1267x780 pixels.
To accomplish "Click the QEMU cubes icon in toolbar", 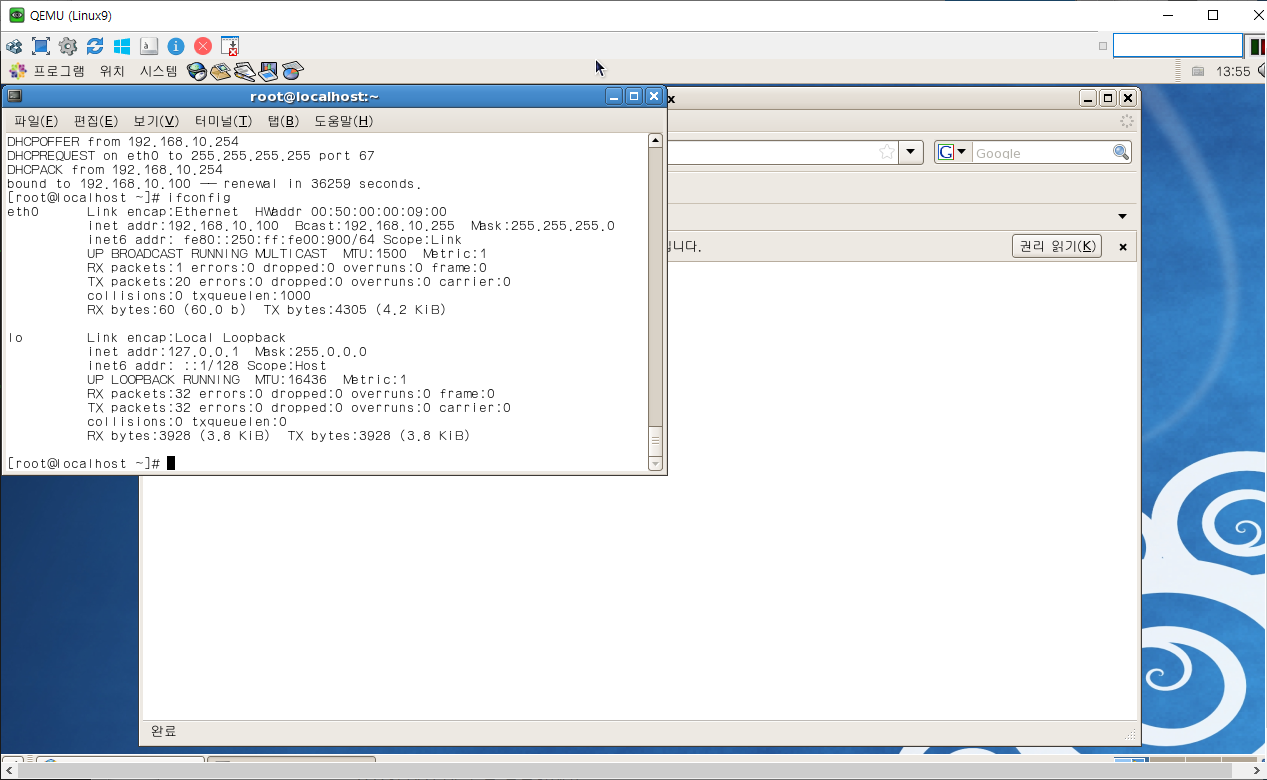I will pos(14,46).
